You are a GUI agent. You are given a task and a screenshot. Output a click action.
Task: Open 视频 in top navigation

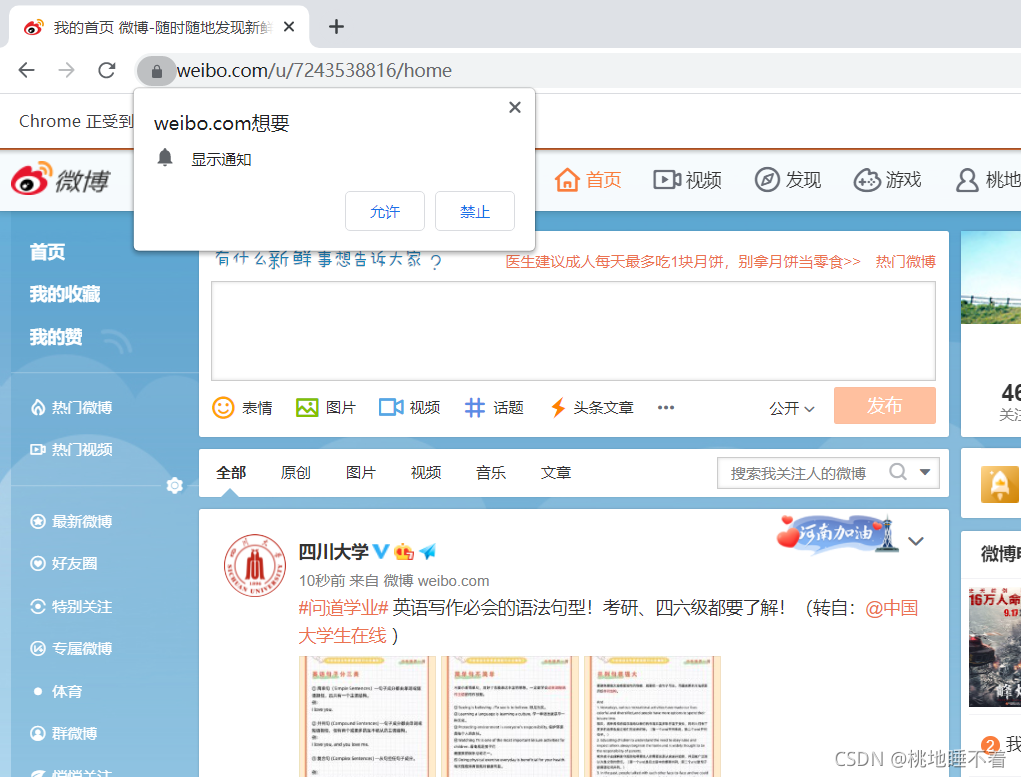688,180
